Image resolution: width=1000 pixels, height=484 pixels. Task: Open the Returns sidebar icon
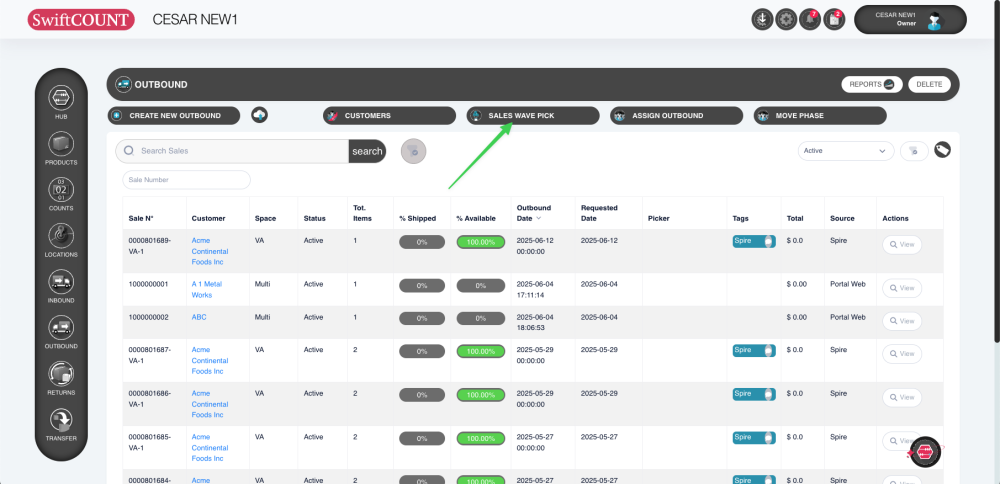click(61, 374)
